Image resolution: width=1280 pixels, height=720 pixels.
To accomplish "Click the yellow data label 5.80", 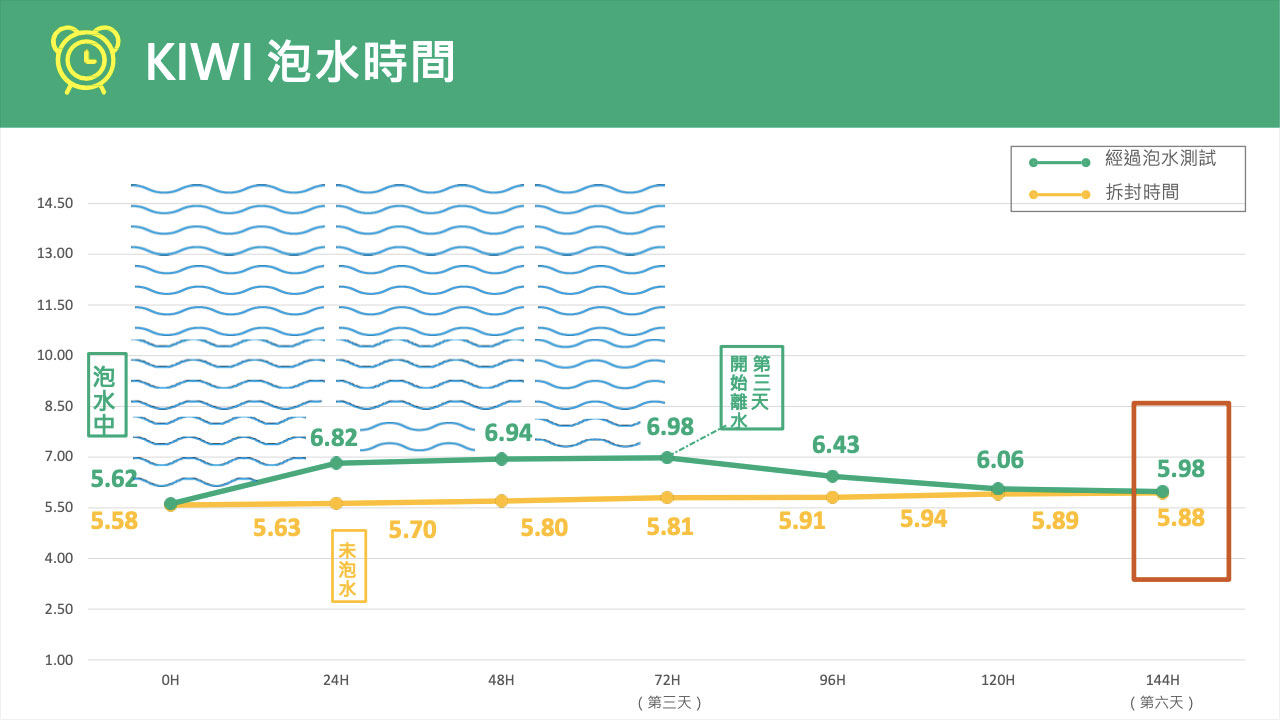I will 544,528.
